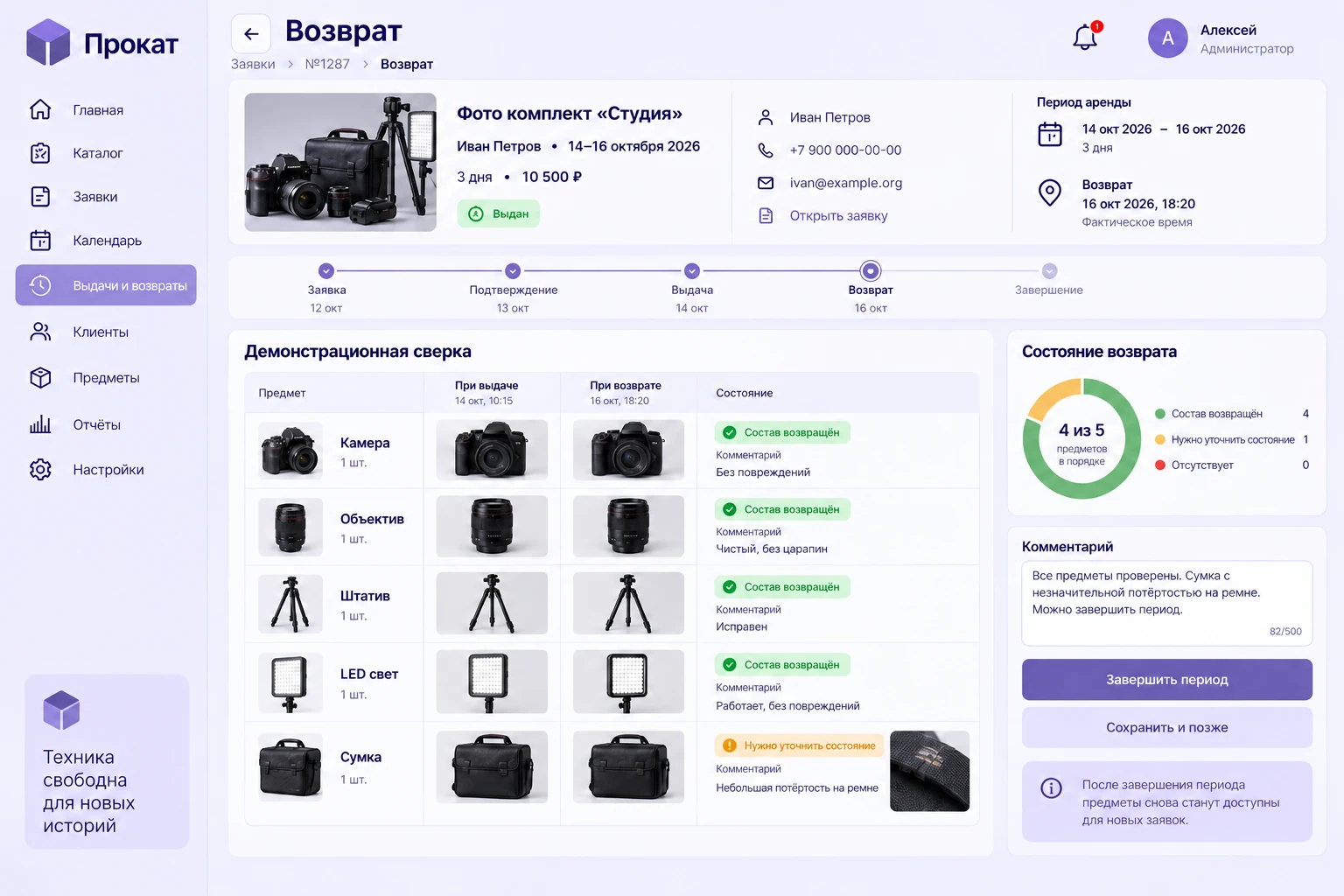Screen dimensions: 1344x896
Task: Click the Алексей user avatar
Action: coord(1167,38)
